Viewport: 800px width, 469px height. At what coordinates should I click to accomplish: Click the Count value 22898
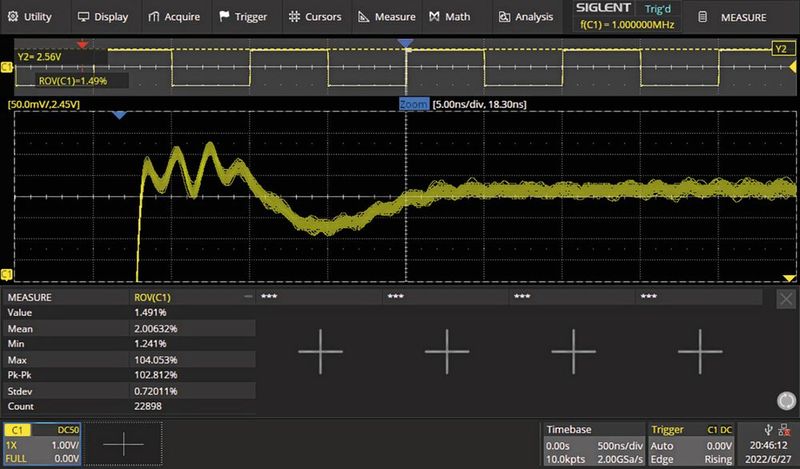tap(148, 406)
